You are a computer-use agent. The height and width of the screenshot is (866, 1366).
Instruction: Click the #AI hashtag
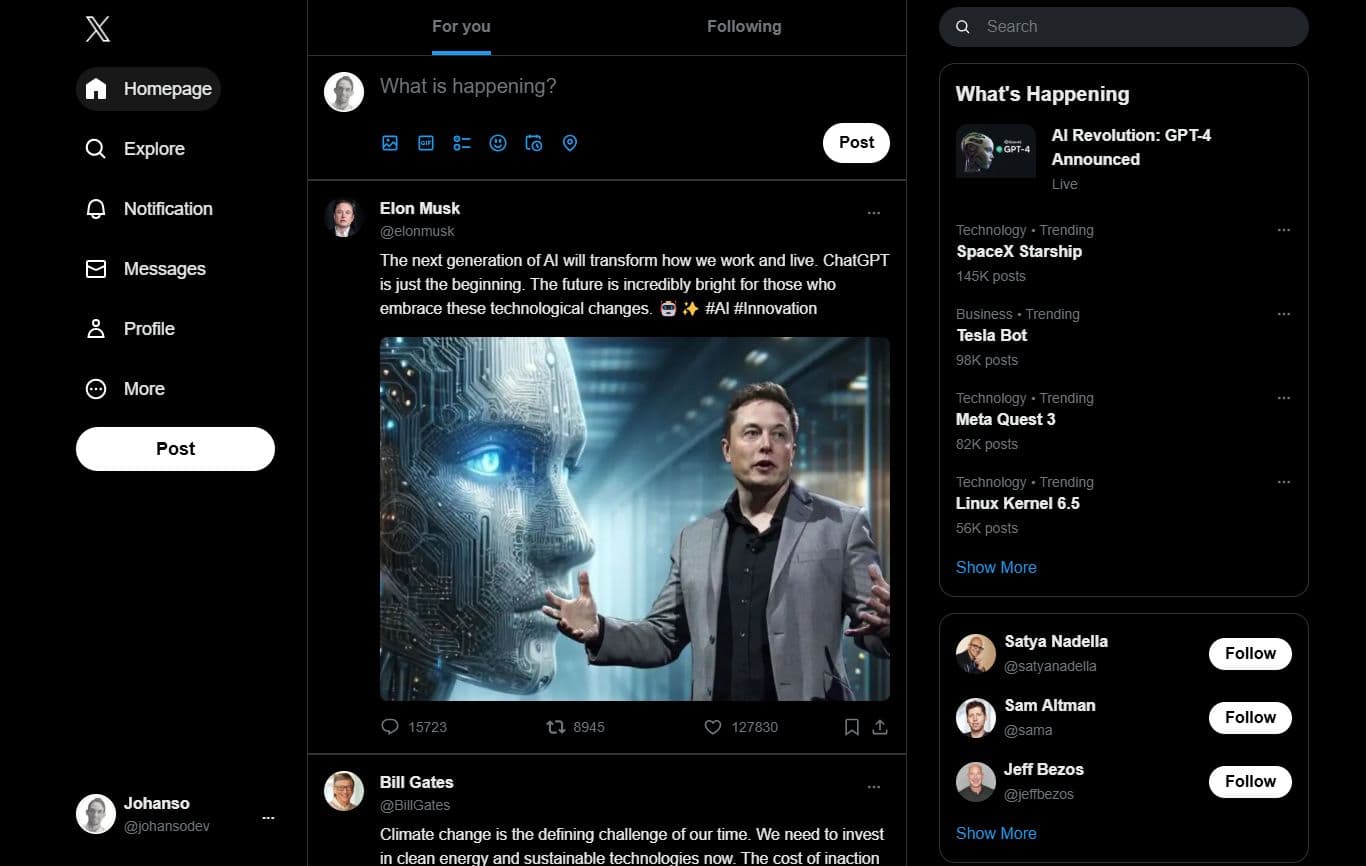click(717, 309)
